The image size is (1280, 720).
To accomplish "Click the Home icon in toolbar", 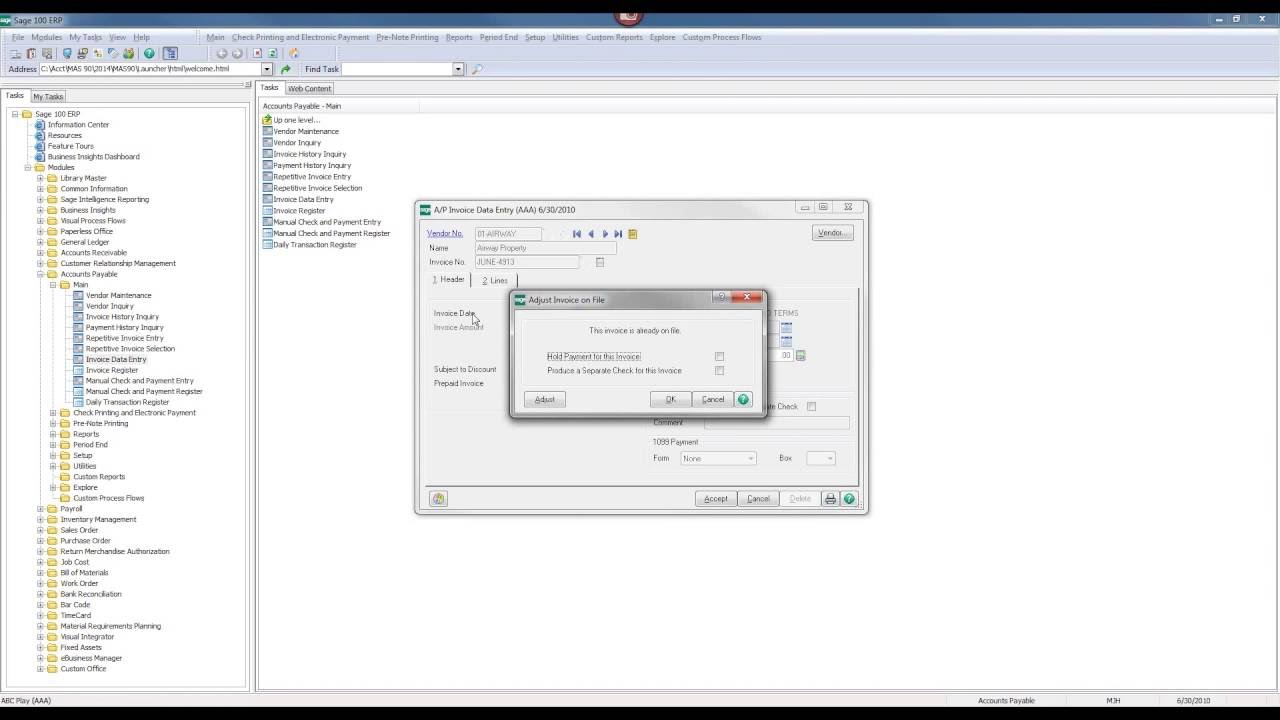I will tap(294, 54).
